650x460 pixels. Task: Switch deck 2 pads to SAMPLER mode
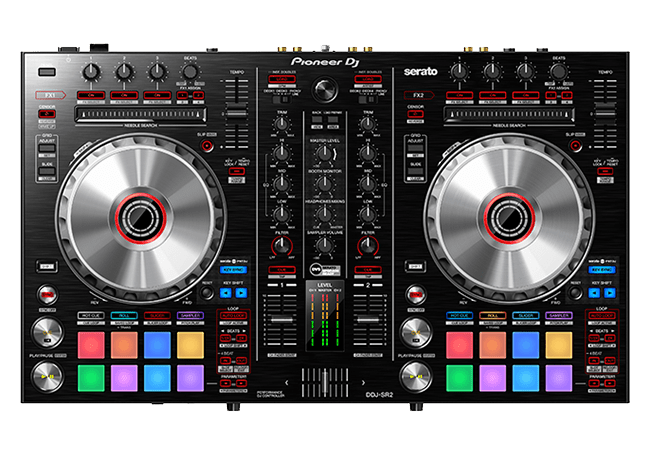[559, 316]
